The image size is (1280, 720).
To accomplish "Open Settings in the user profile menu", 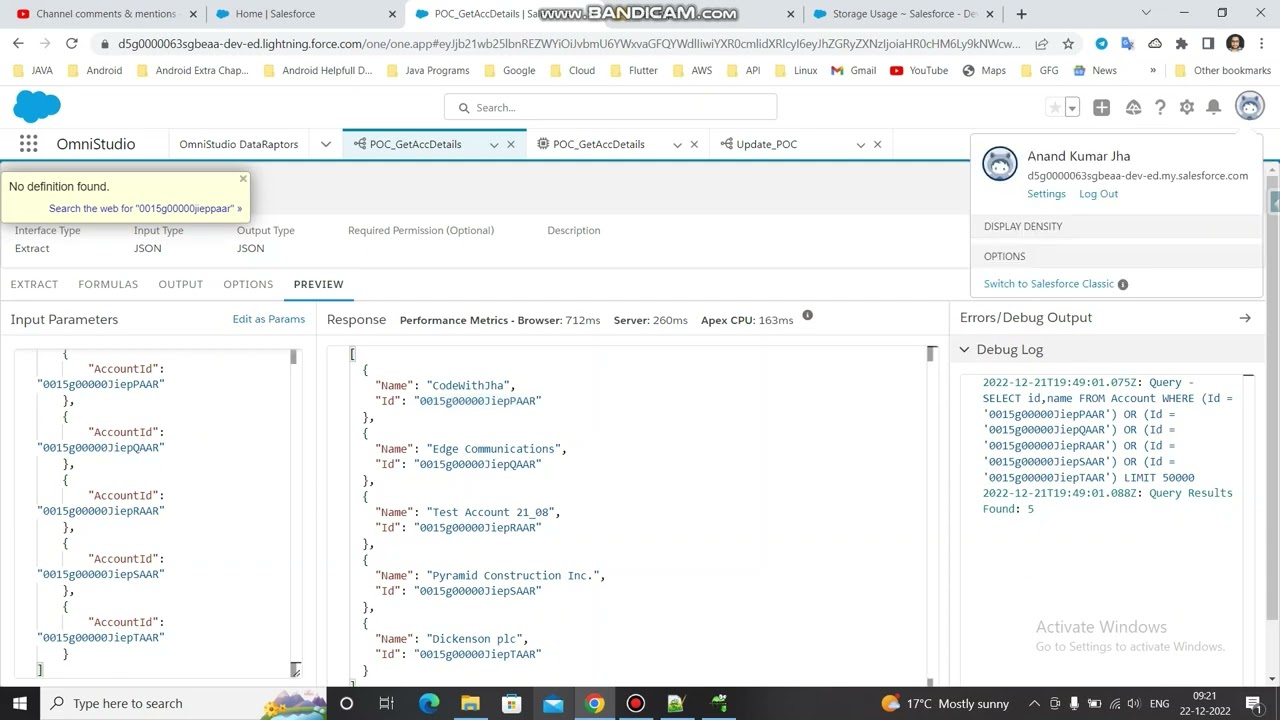I will coord(1046,194).
